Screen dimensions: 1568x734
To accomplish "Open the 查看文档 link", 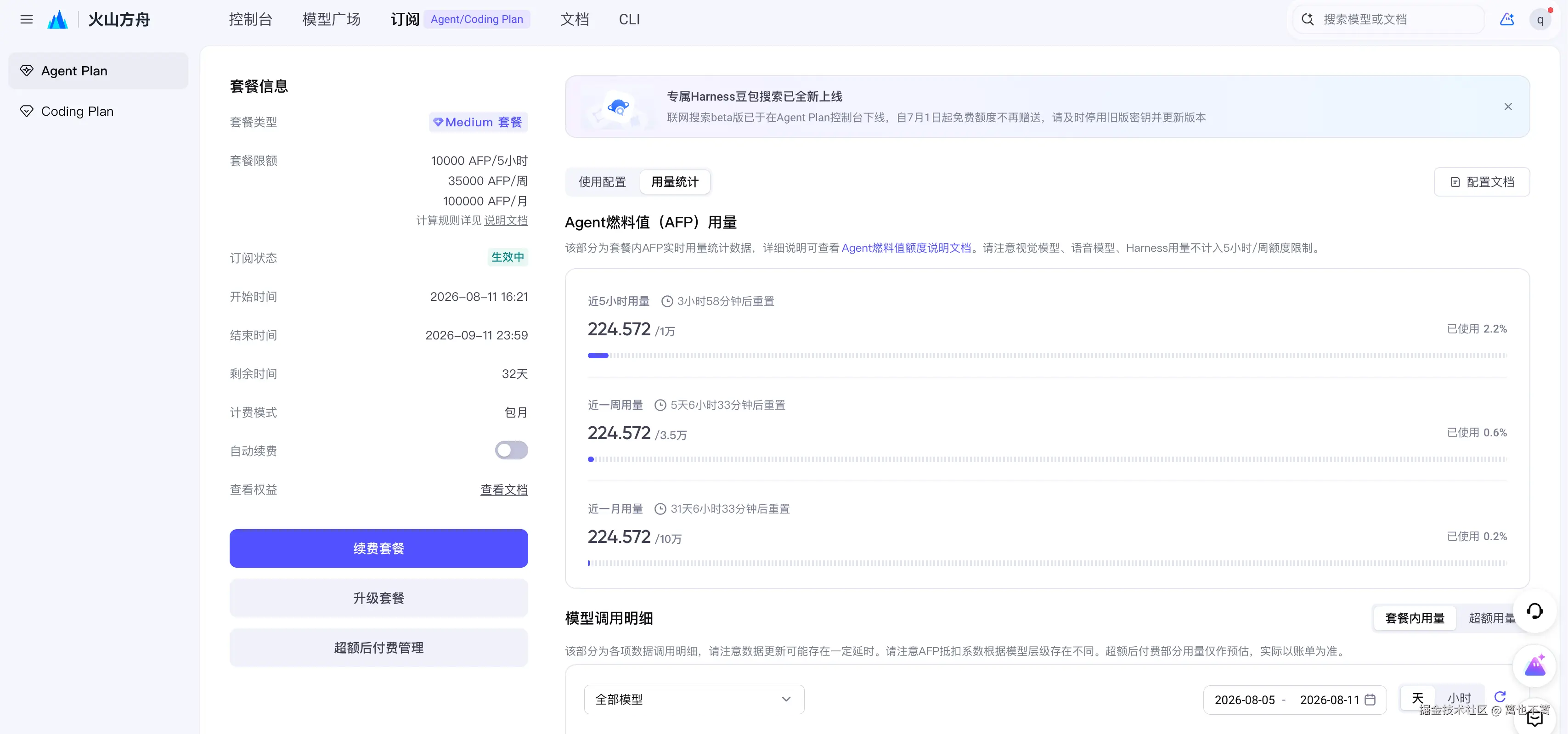I will click(x=504, y=489).
